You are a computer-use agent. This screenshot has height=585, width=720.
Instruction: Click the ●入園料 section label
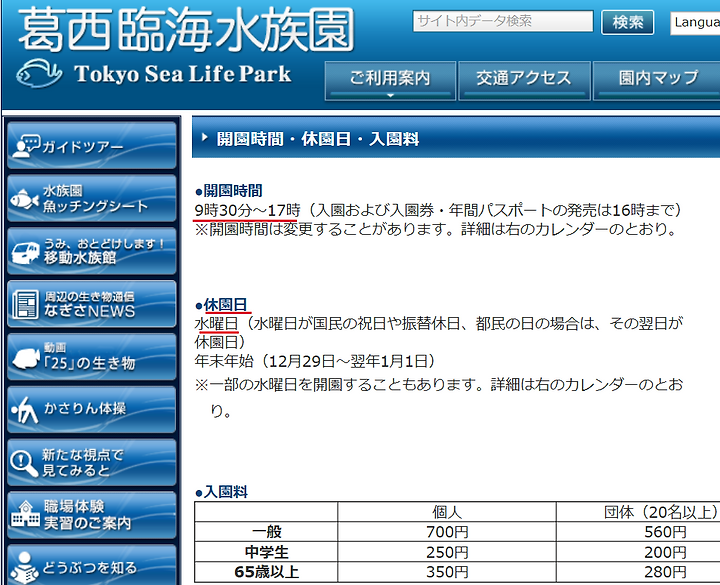click(x=221, y=492)
